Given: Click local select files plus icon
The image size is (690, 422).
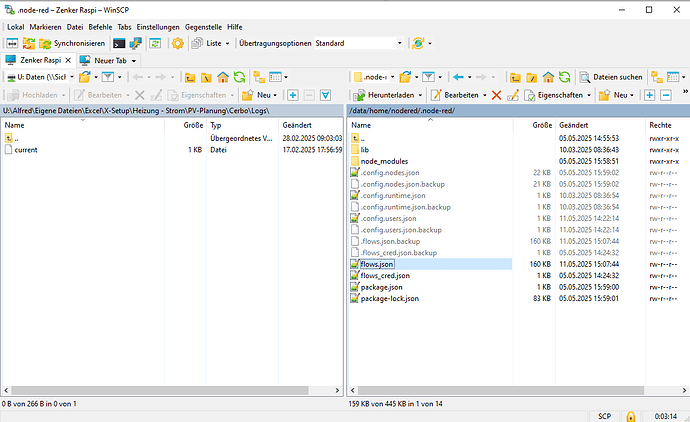Looking at the screenshot, I should coord(293,95).
